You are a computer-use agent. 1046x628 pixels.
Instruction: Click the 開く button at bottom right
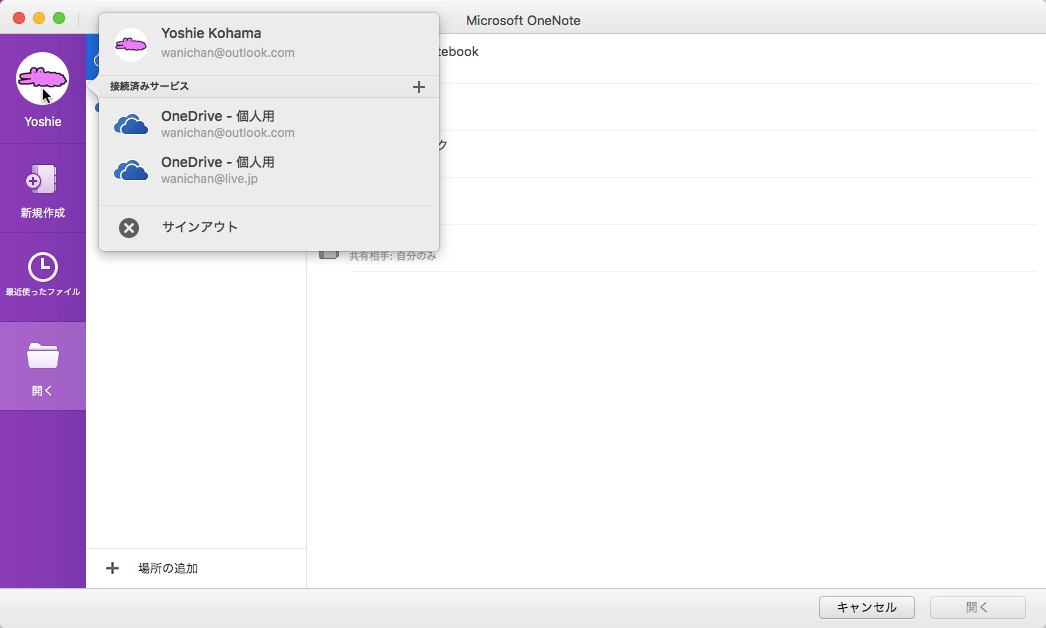(x=977, y=607)
